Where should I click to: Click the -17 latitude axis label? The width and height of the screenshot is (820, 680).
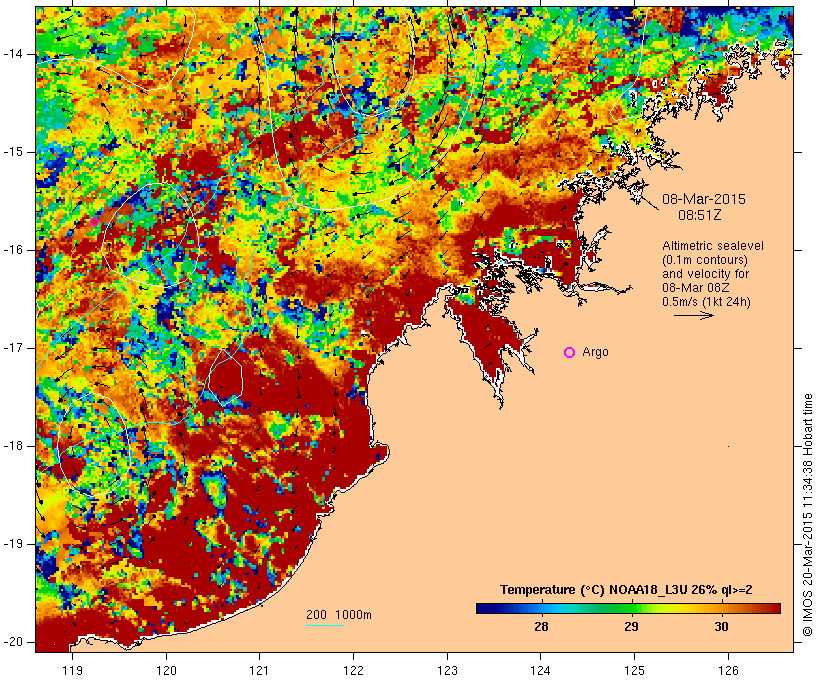coord(13,348)
